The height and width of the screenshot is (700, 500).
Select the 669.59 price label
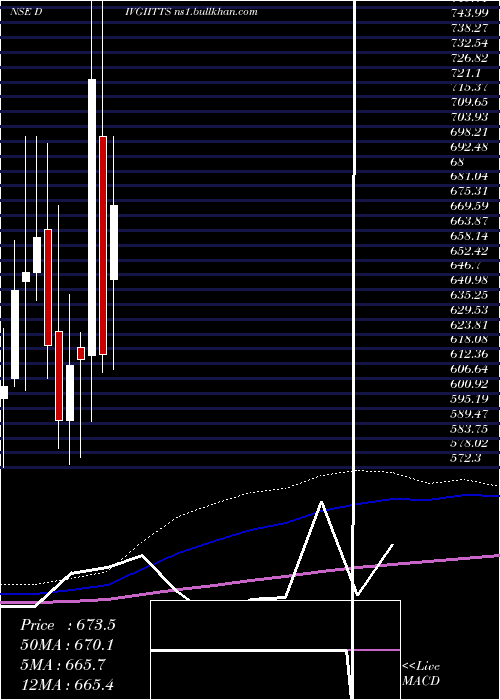tap(469, 206)
